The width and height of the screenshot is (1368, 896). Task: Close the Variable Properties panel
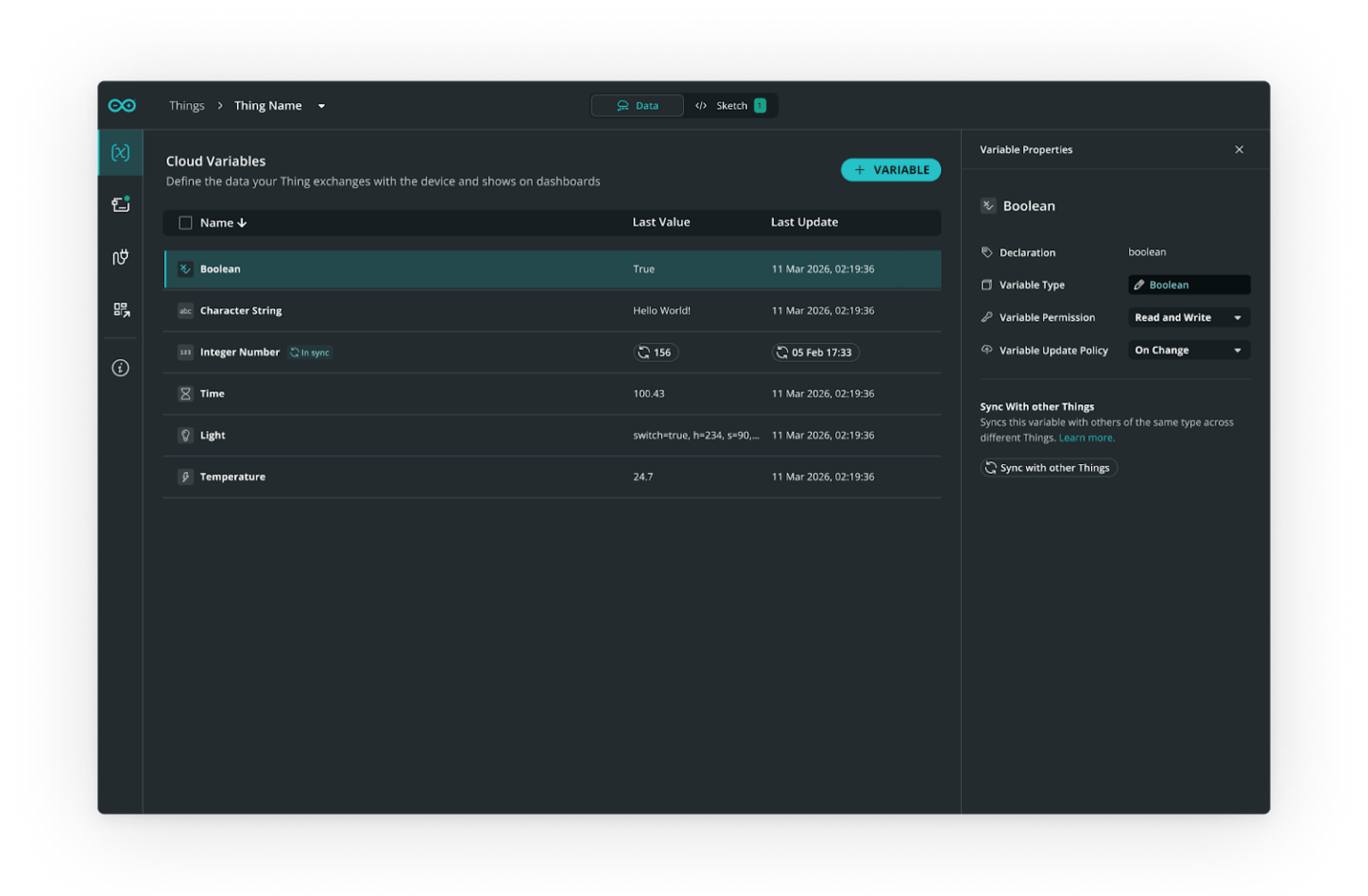1239,150
